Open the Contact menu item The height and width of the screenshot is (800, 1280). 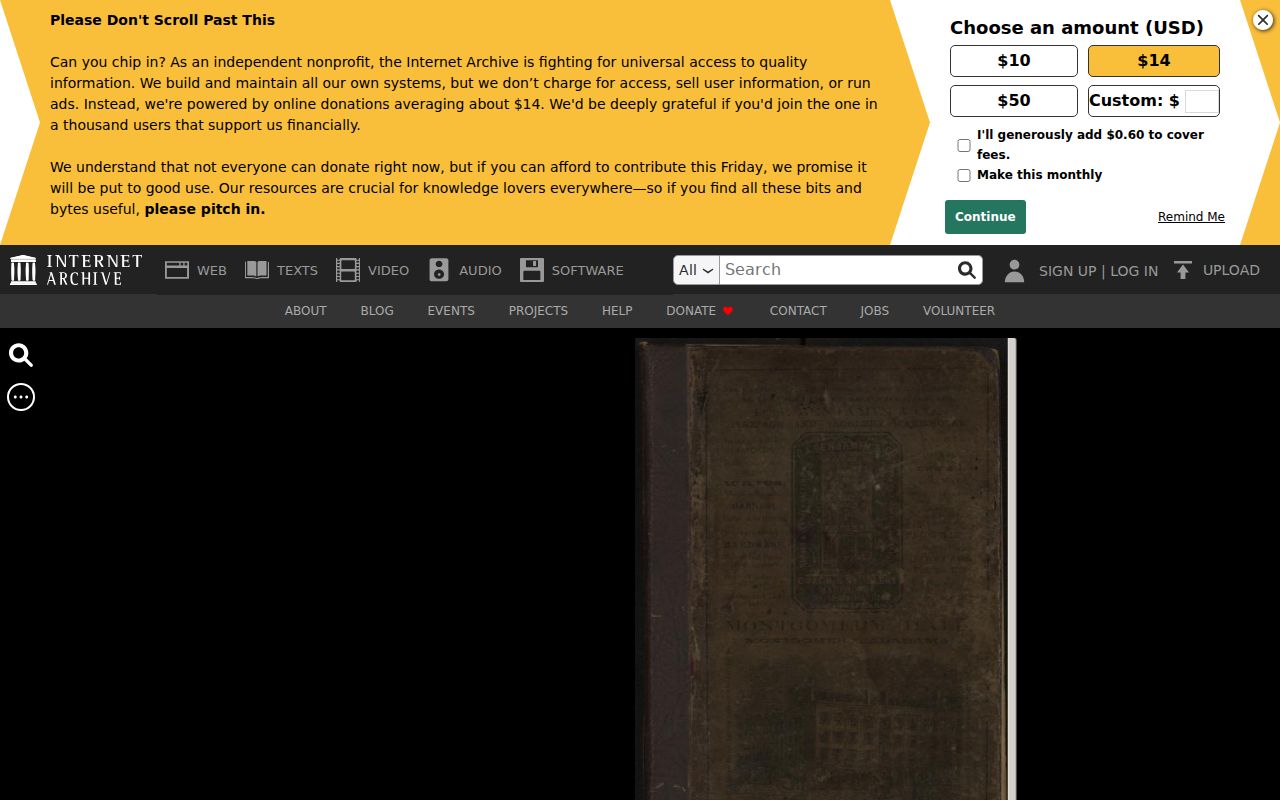798,311
